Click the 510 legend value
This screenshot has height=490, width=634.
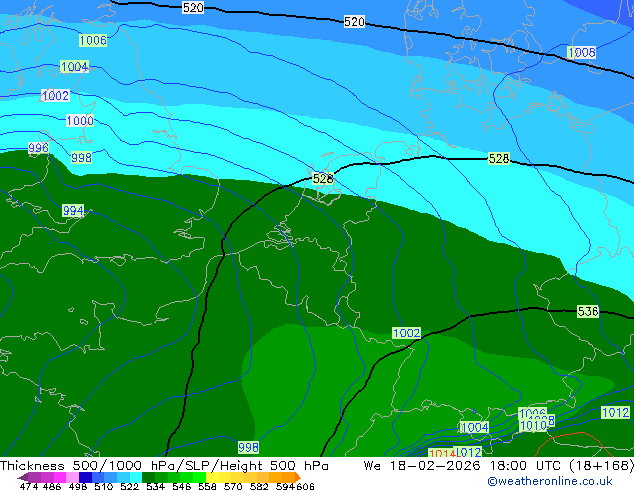tap(104, 486)
